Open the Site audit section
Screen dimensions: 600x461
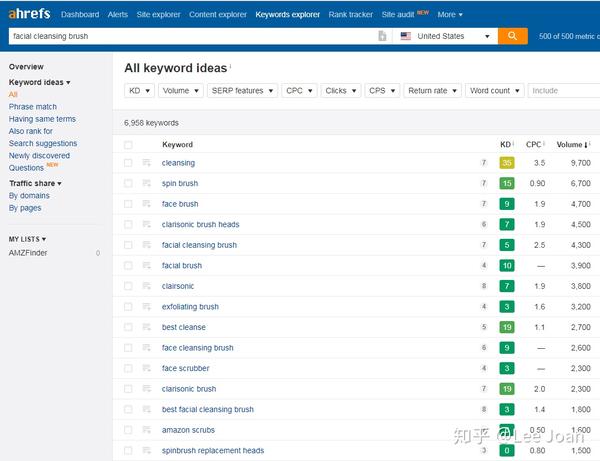click(x=398, y=15)
